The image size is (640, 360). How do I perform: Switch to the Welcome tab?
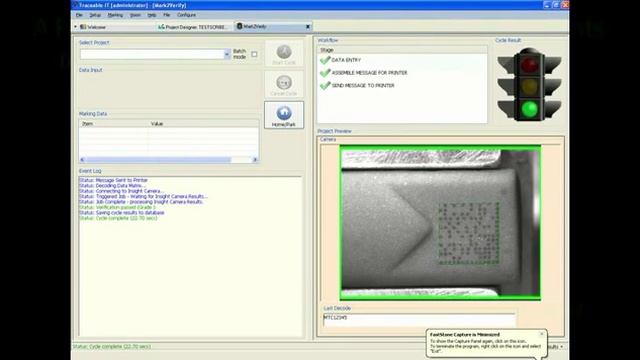[97, 27]
